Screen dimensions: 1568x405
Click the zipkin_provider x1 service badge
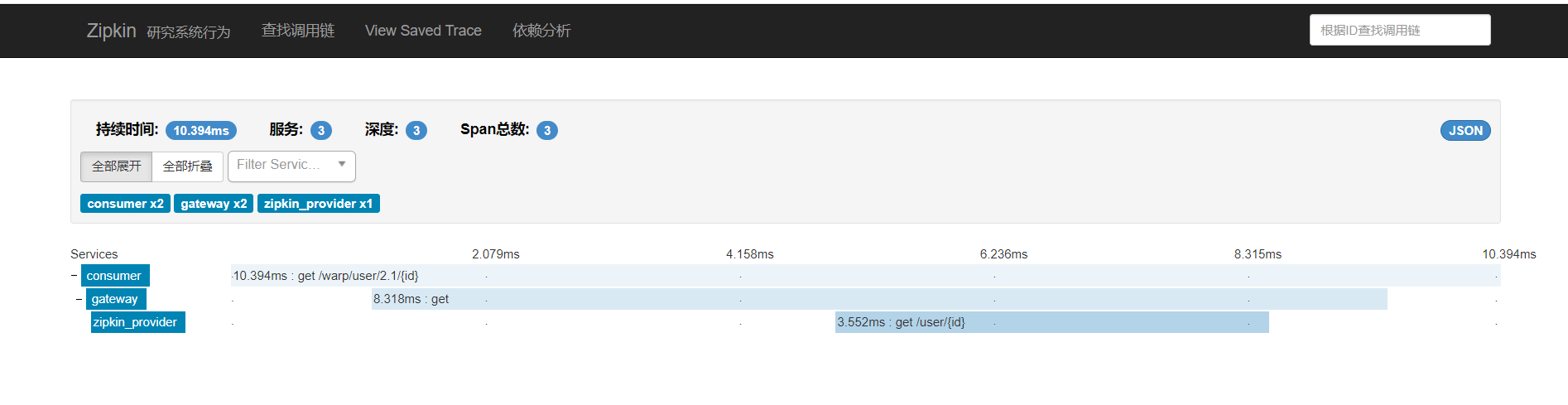click(318, 204)
